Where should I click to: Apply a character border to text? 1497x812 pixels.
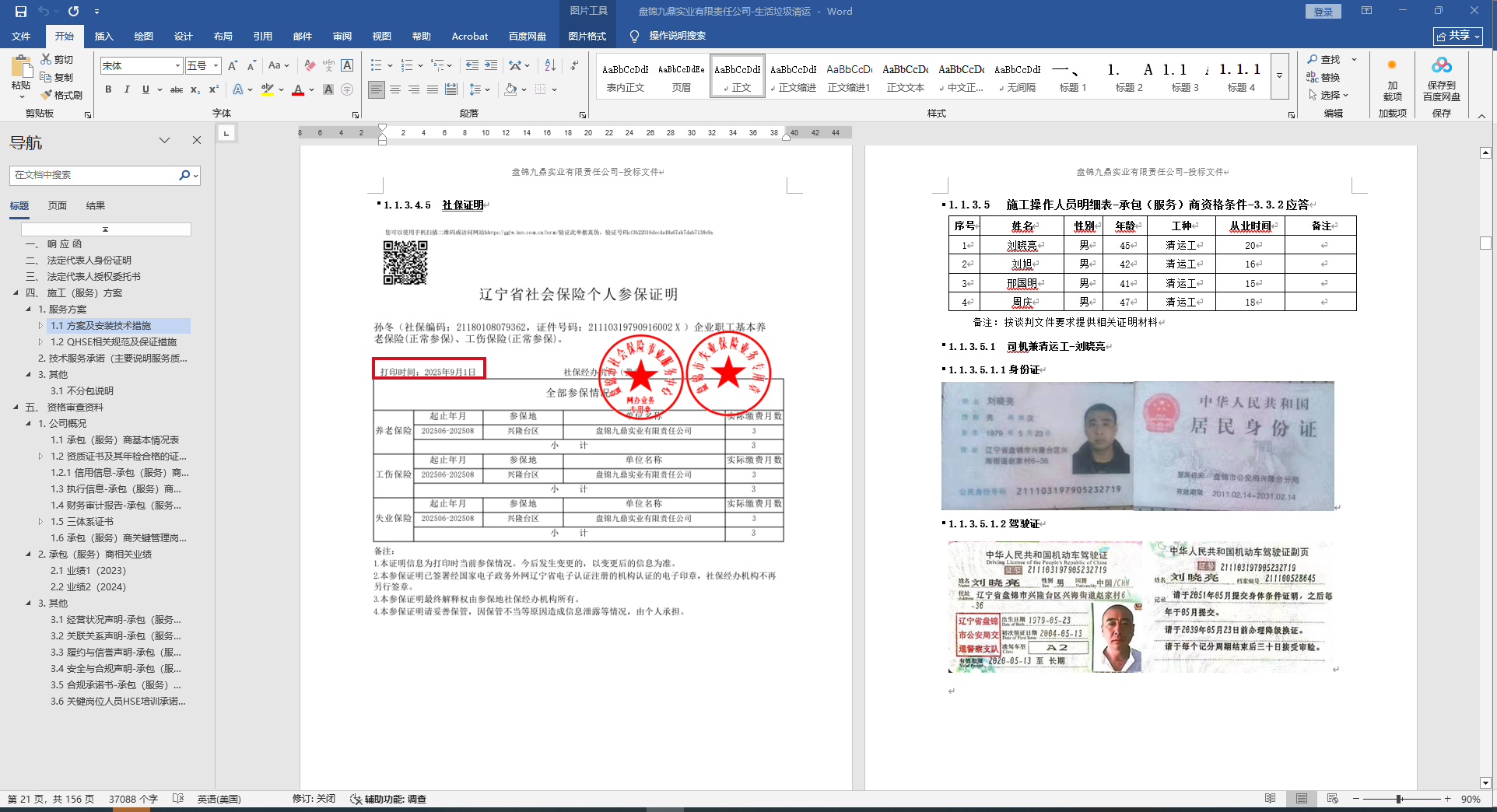pyautogui.click(x=347, y=66)
